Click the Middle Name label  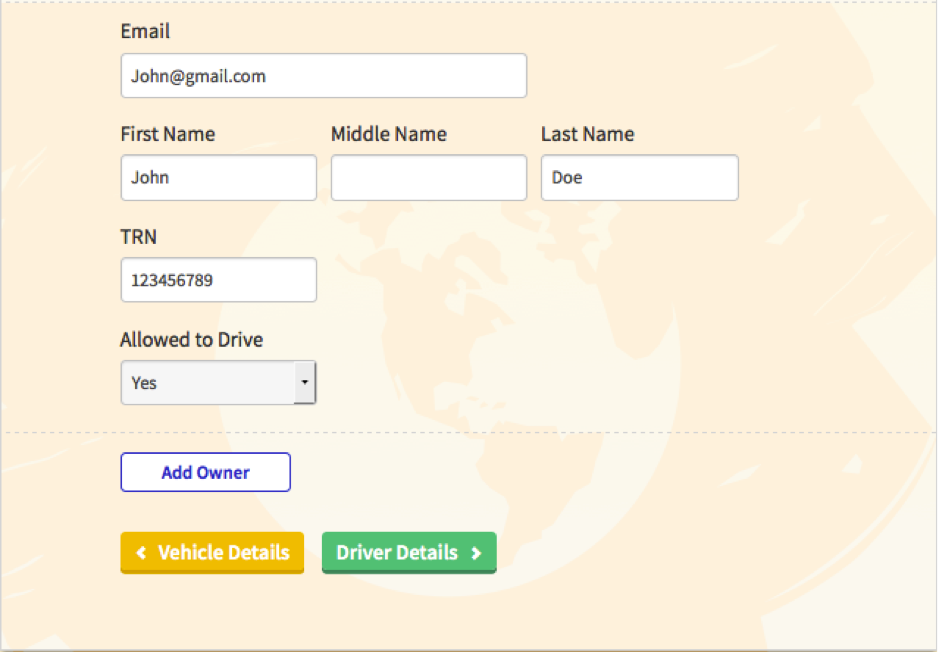388,134
